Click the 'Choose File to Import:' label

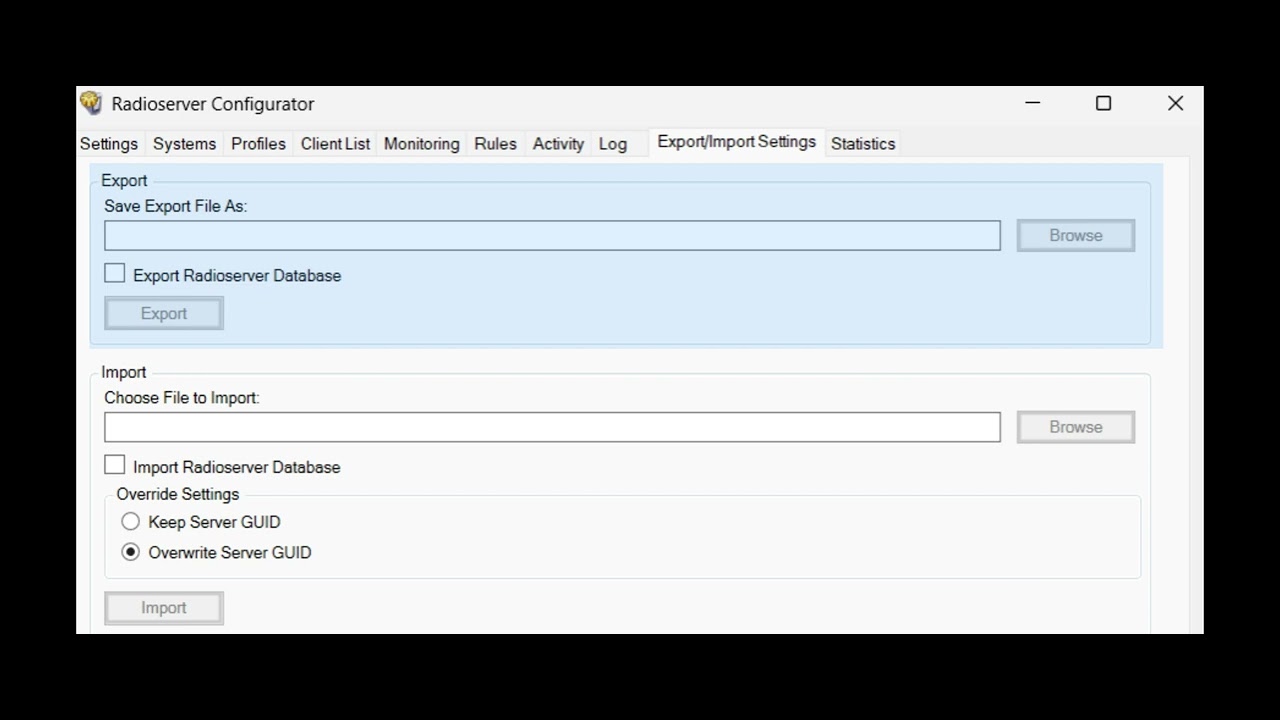tap(182, 398)
